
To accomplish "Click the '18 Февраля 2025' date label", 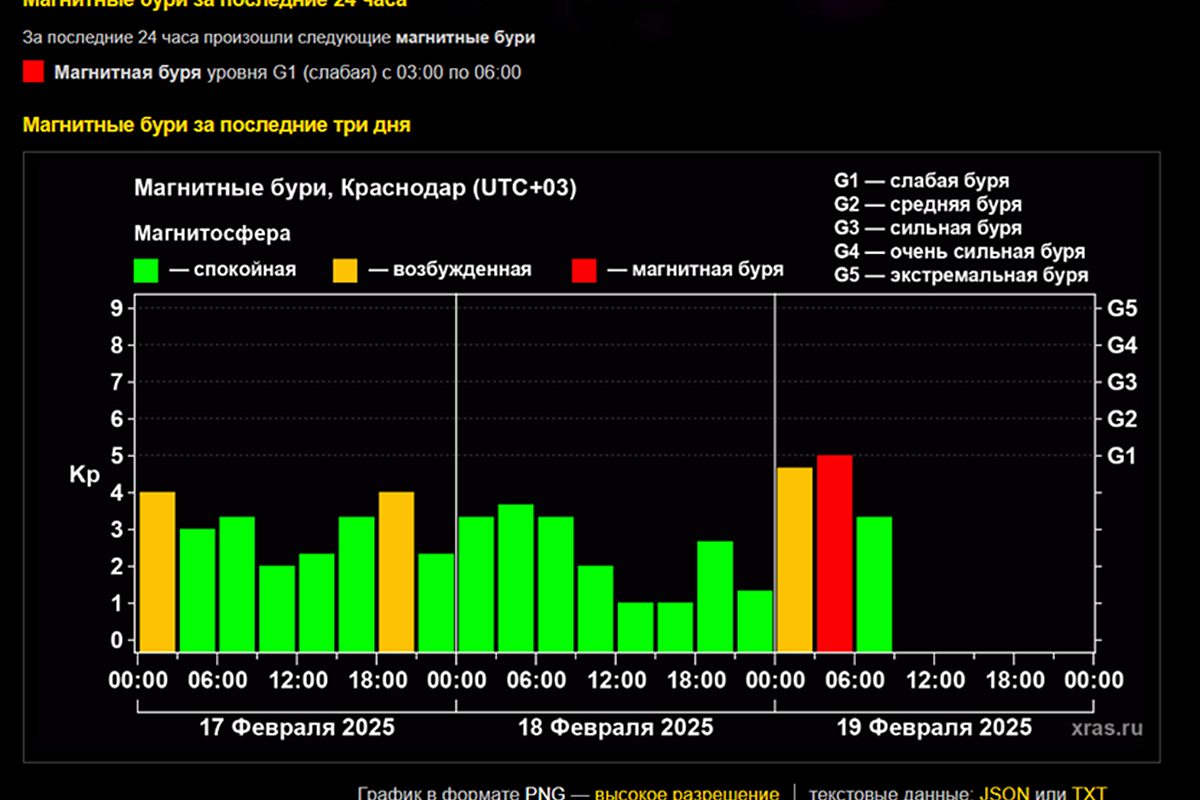I will point(615,726).
